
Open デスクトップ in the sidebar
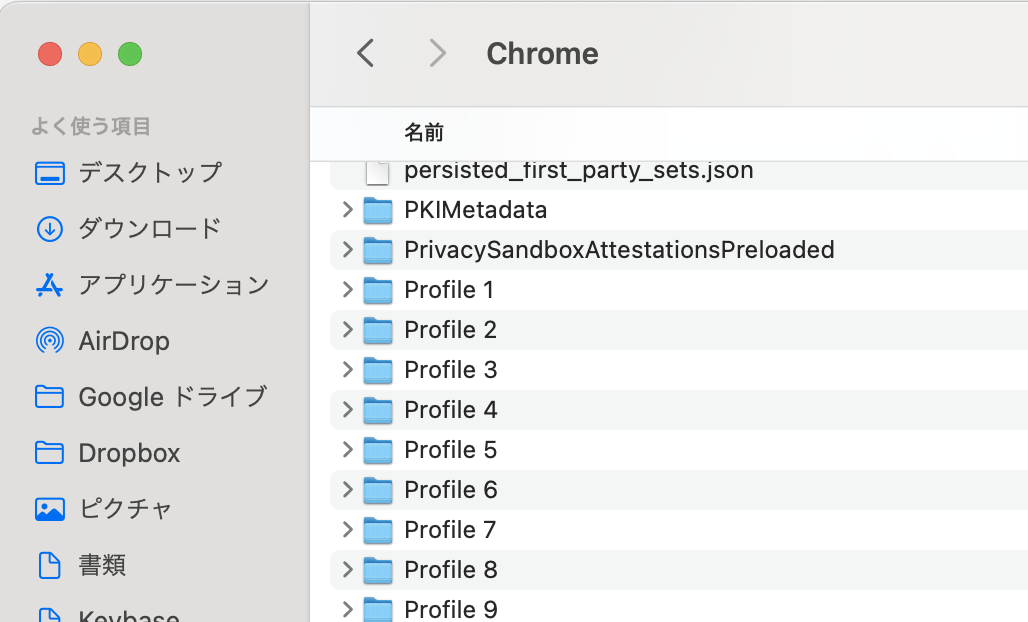[150, 172]
